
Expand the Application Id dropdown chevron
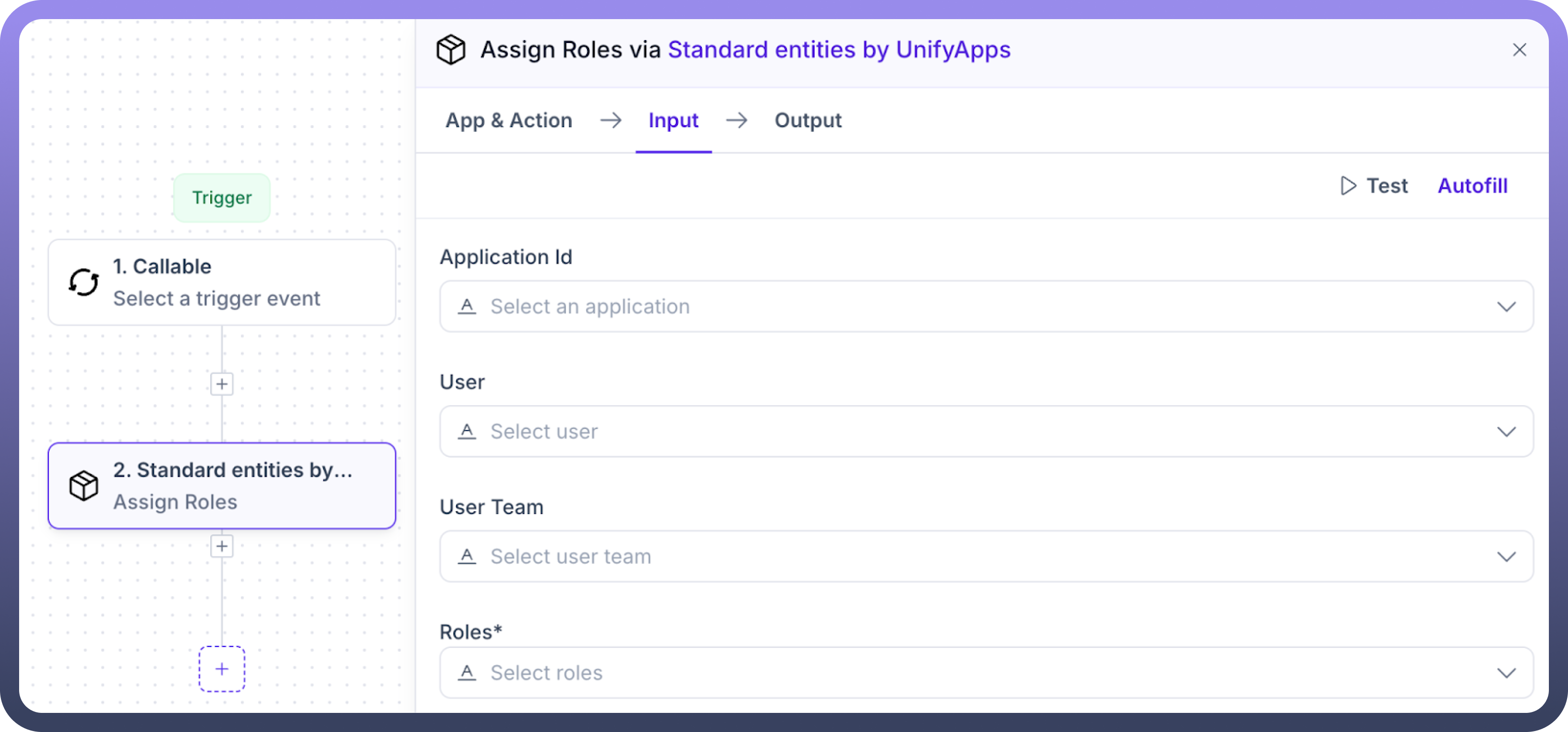(x=1506, y=306)
